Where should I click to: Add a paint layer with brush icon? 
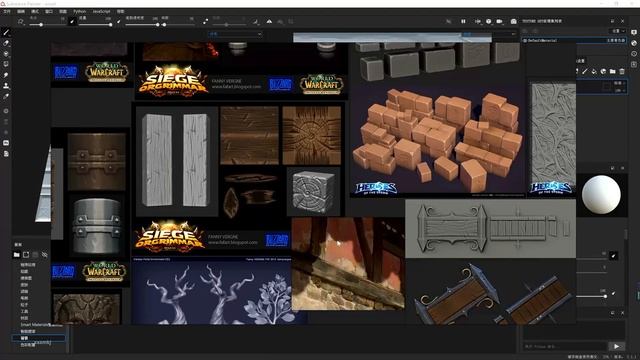[585, 71]
